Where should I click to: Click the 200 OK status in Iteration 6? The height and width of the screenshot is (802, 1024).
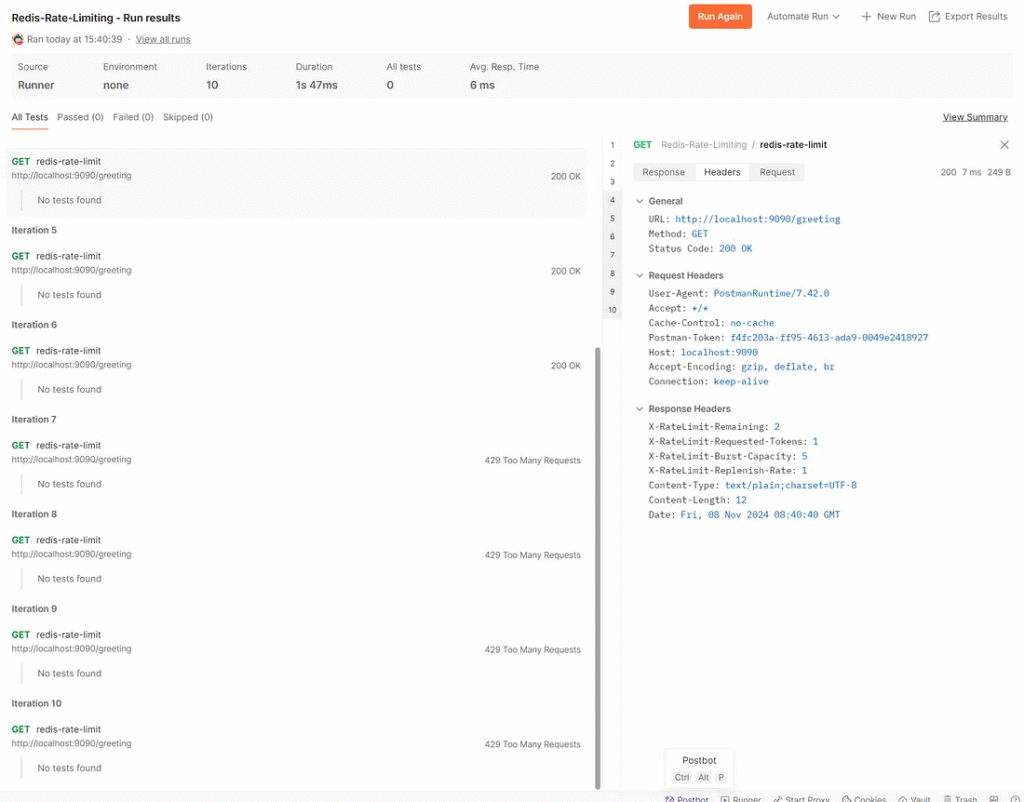pos(566,366)
